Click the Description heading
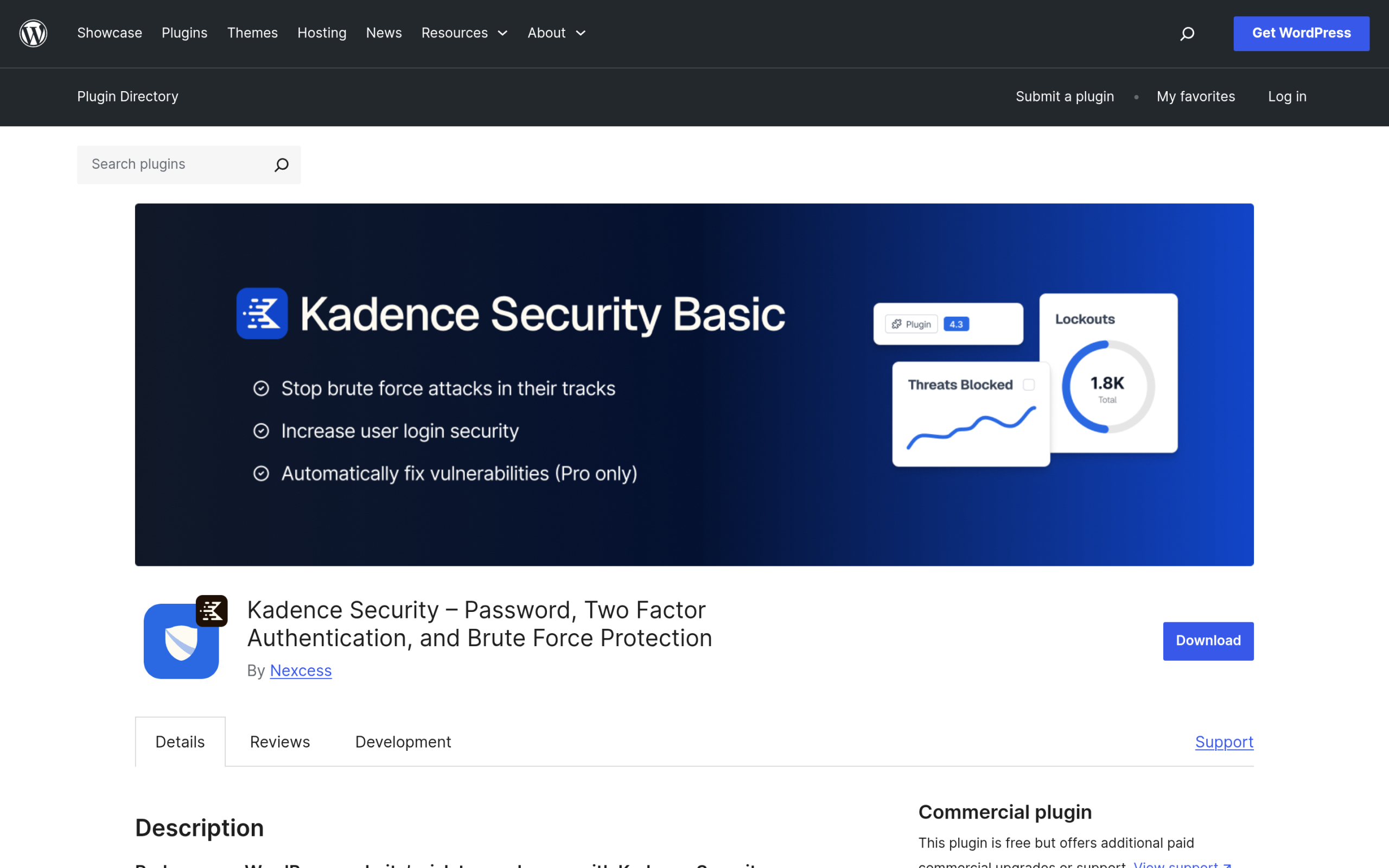The image size is (1389, 868). pos(199,828)
